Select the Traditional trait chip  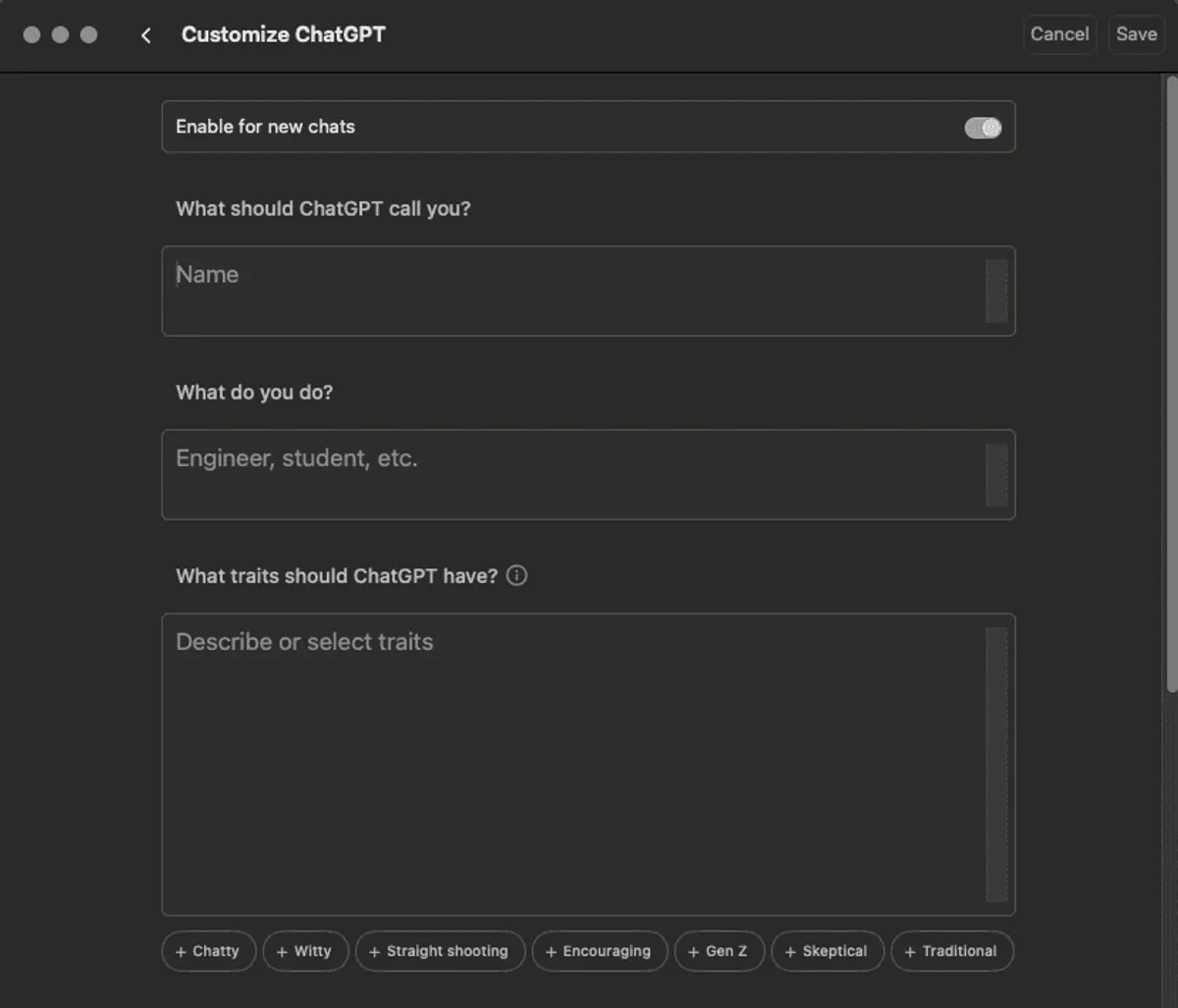(951, 951)
